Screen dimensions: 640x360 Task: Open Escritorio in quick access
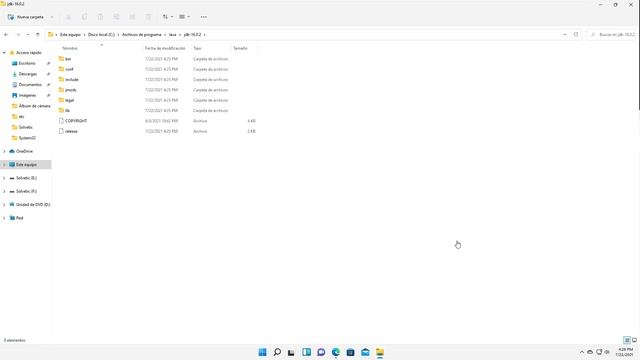pyautogui.click(x=27, y=63)
